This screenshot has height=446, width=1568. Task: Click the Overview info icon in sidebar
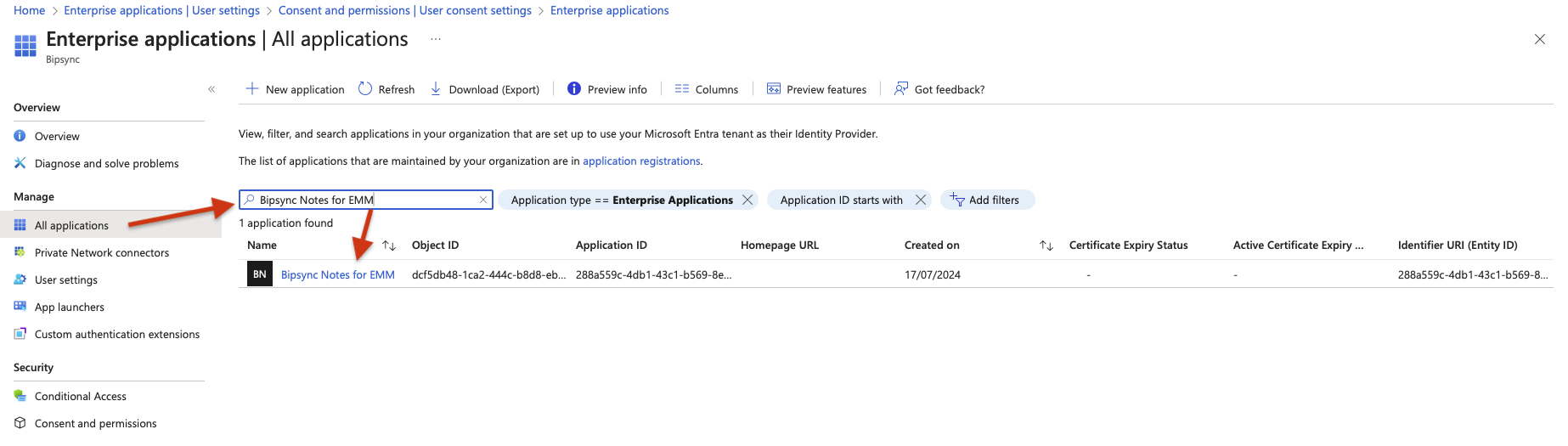(20, 136)
